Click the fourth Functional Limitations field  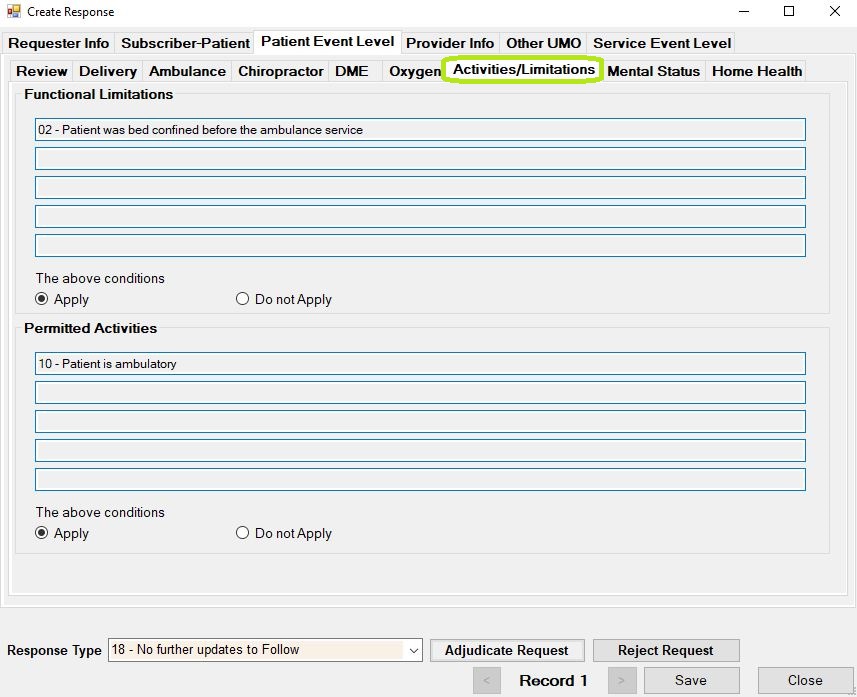[420, 216]
